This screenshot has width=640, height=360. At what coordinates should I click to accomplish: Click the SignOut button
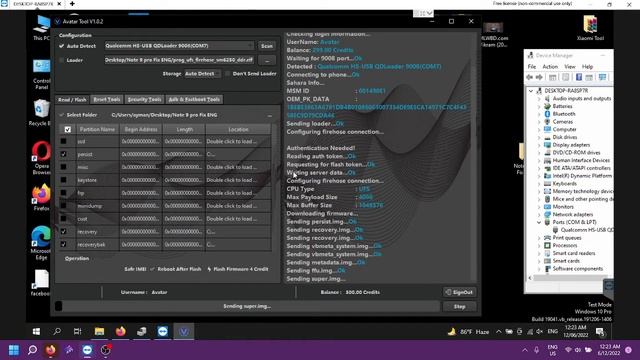tap(460, 292)
